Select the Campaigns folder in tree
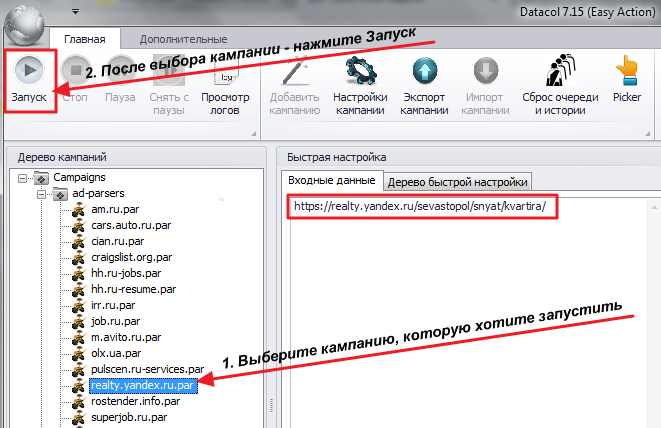The height and width of the screenshot is (428, 661). 79,177
